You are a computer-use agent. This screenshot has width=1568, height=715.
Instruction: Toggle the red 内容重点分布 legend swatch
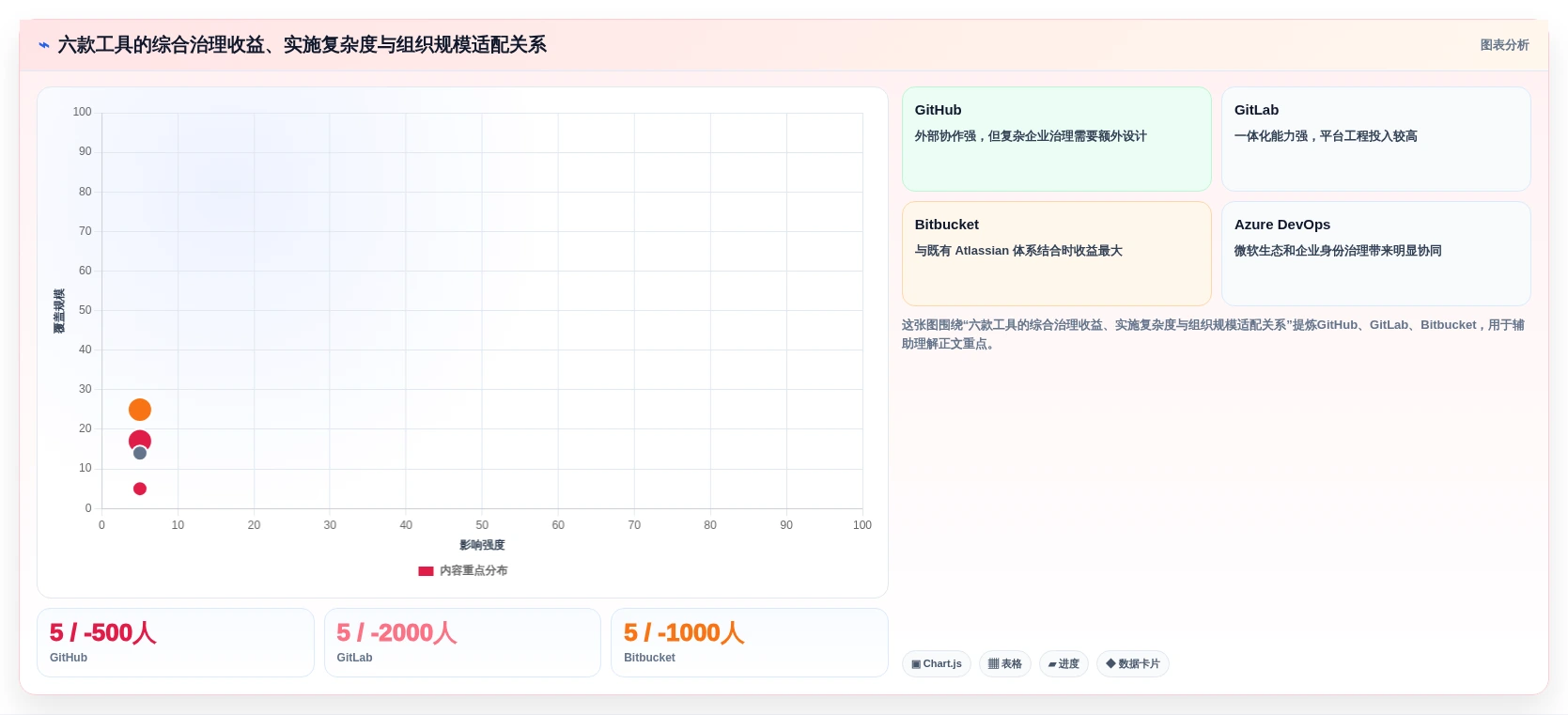[426, 571]
